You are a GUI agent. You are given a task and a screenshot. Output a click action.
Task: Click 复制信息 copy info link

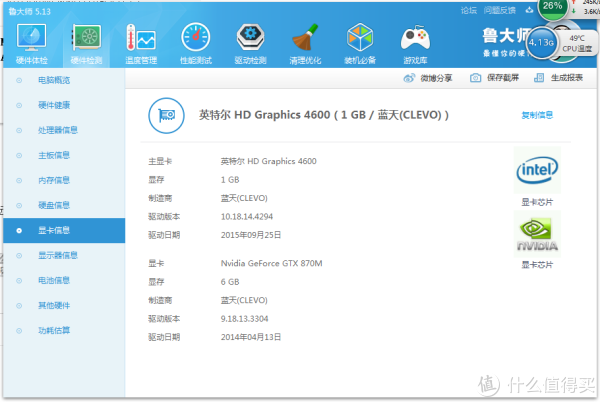tap(535, 115)
